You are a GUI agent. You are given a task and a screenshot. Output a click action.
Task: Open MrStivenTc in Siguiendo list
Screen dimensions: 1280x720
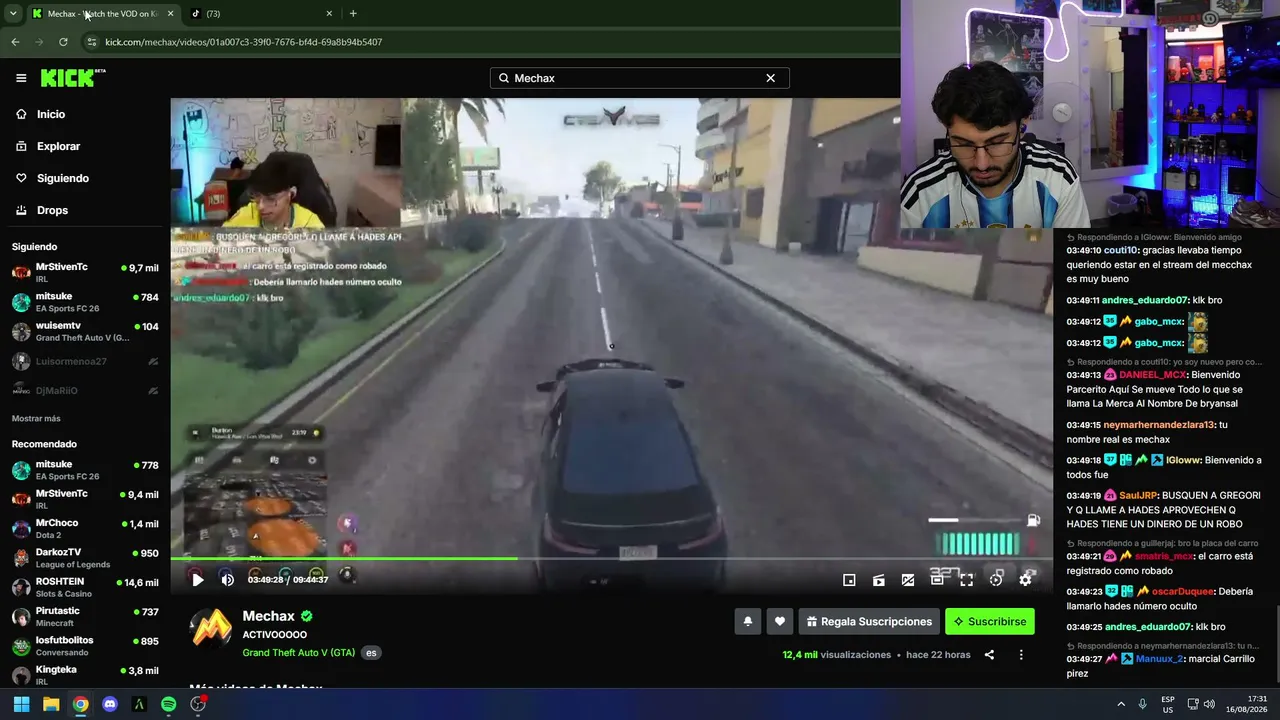[85, 273]
